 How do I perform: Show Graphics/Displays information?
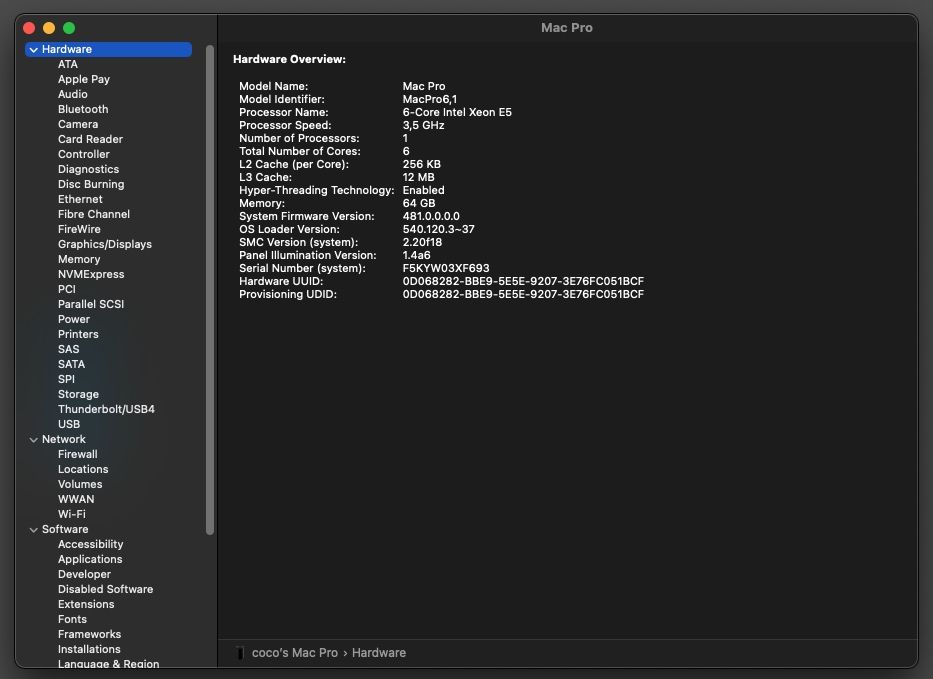coord(105,244)
